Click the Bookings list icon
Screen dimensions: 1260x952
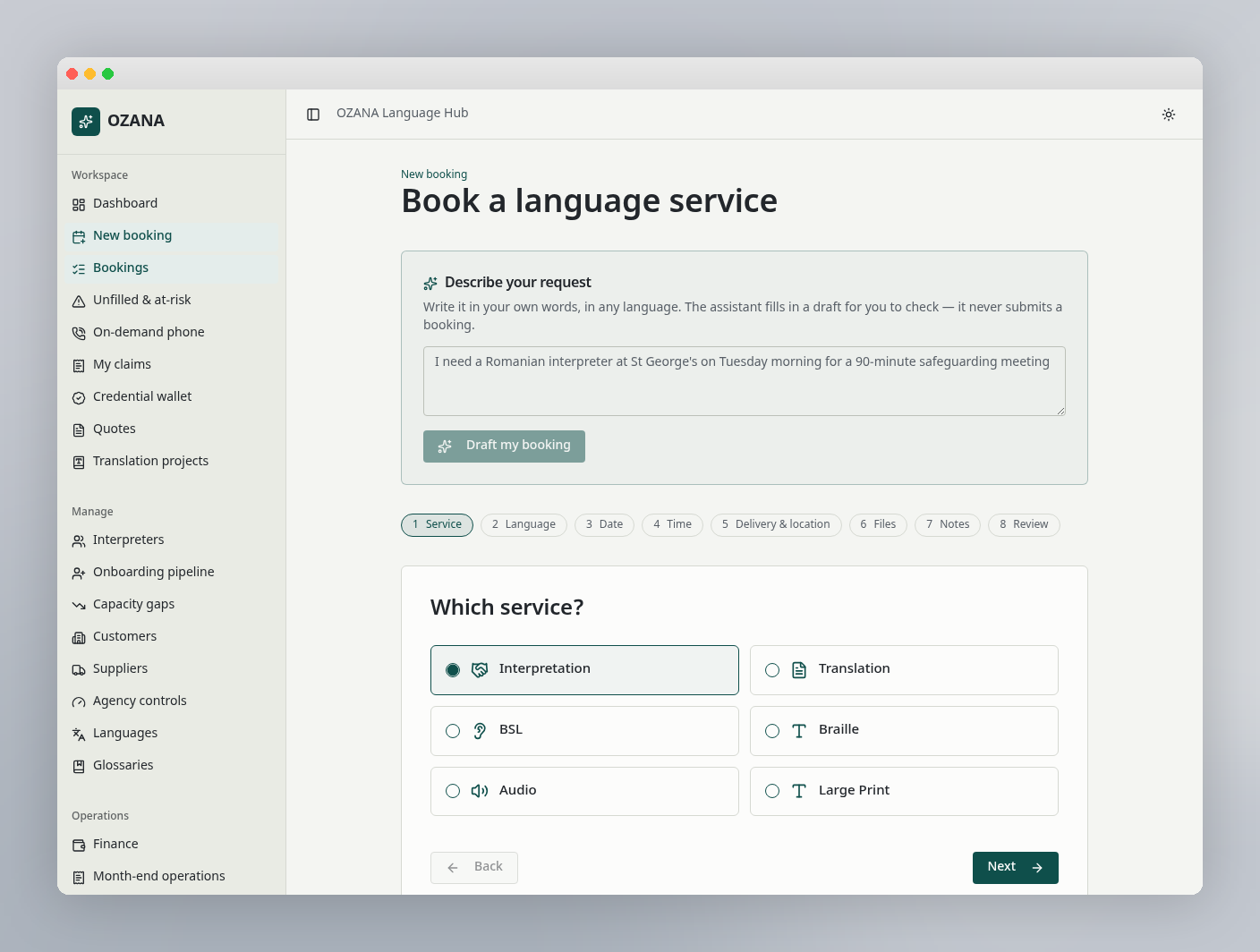point(79,269)
